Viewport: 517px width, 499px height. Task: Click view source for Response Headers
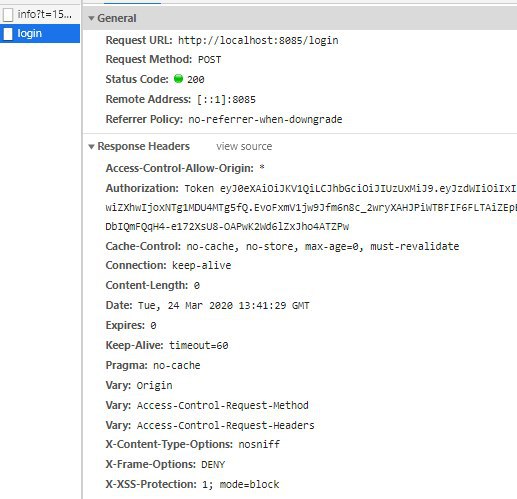point(244,146)
